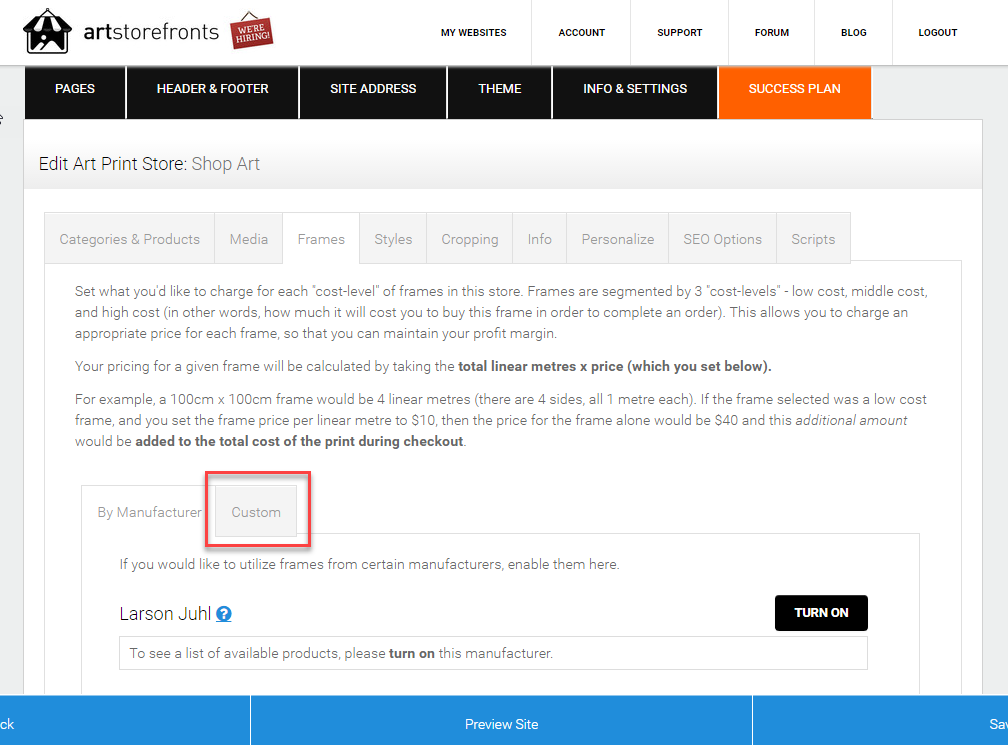This screenshot has width=1008, height=745.
Task: Open the My Websites link
Action: [x=474, y=33]
